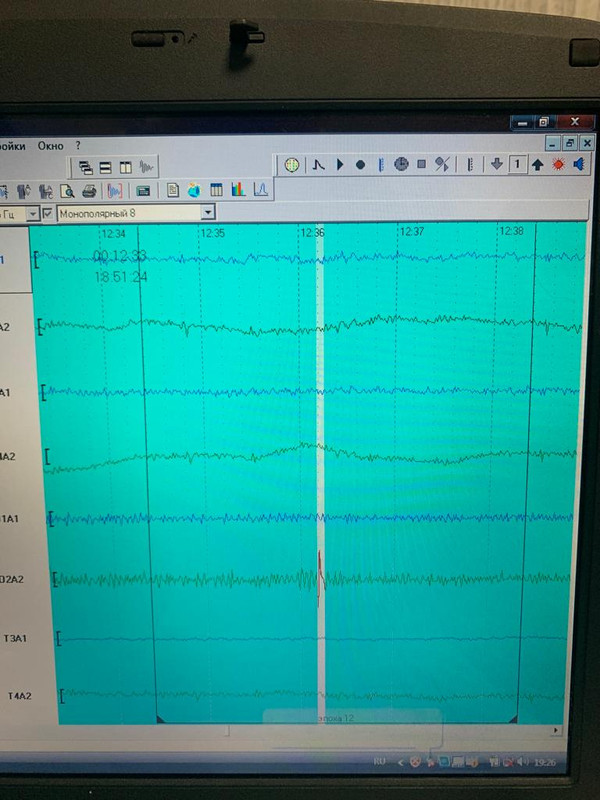Click the calibration pulse signal icon
Viewport: 600px width, 800px height.
coord(319,165)
